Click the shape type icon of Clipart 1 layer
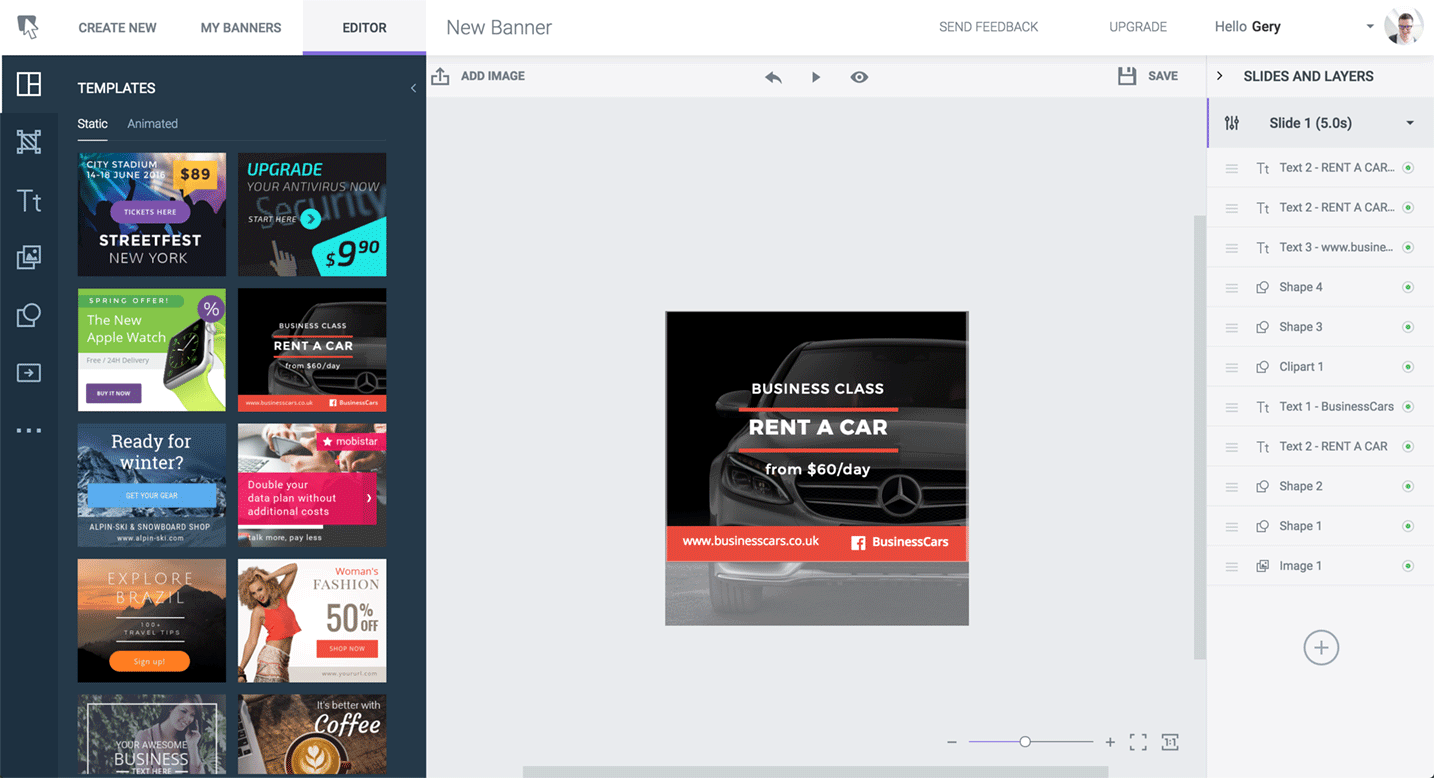Image resolution: width=1434 pixels, height=778 pixels. (1263, 367)
